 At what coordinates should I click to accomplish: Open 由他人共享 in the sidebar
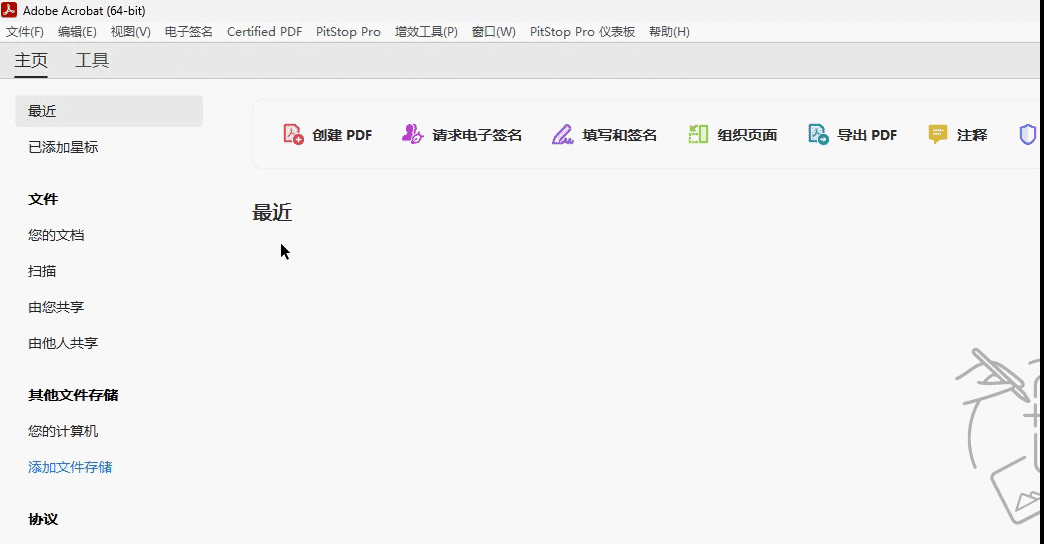[x=63, y=343]
